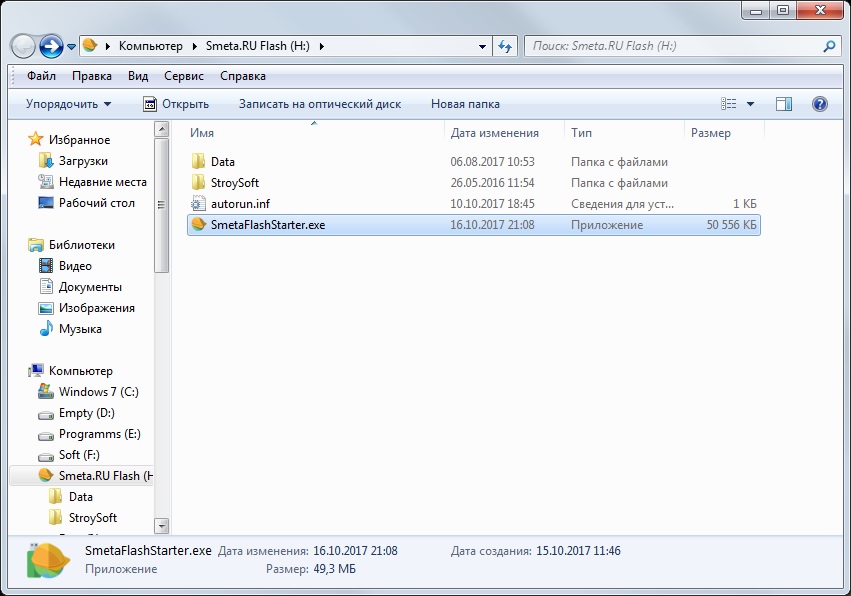This screenshot has height=596, width=851.
Task: Click the change view icon
Action: click(729, 104)
